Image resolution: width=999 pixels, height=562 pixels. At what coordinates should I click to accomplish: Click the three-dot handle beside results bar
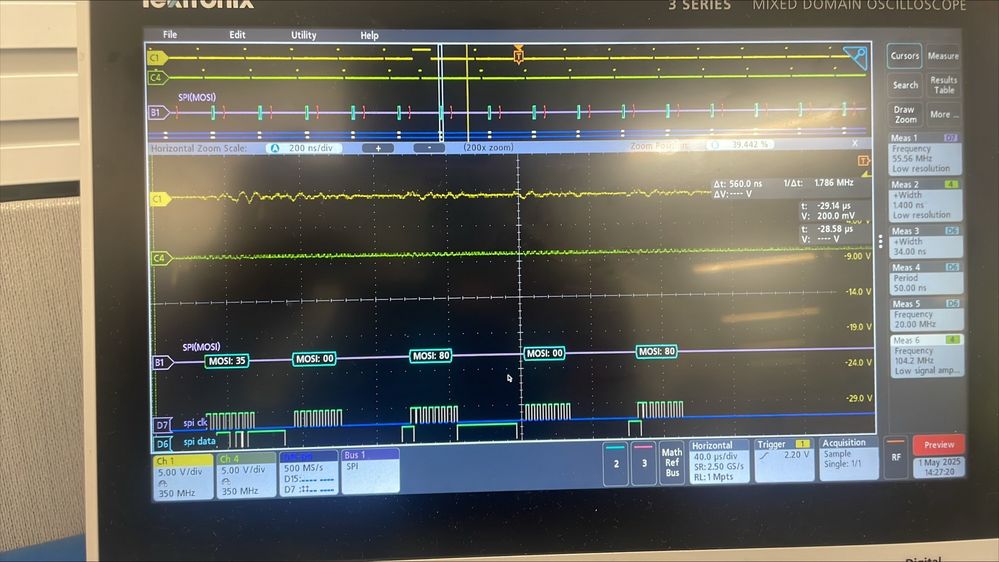click(x=880, y=241)
